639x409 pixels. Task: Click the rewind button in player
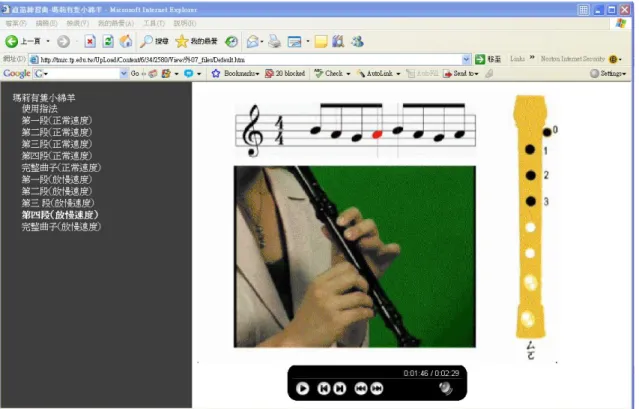tap(361, 389)
